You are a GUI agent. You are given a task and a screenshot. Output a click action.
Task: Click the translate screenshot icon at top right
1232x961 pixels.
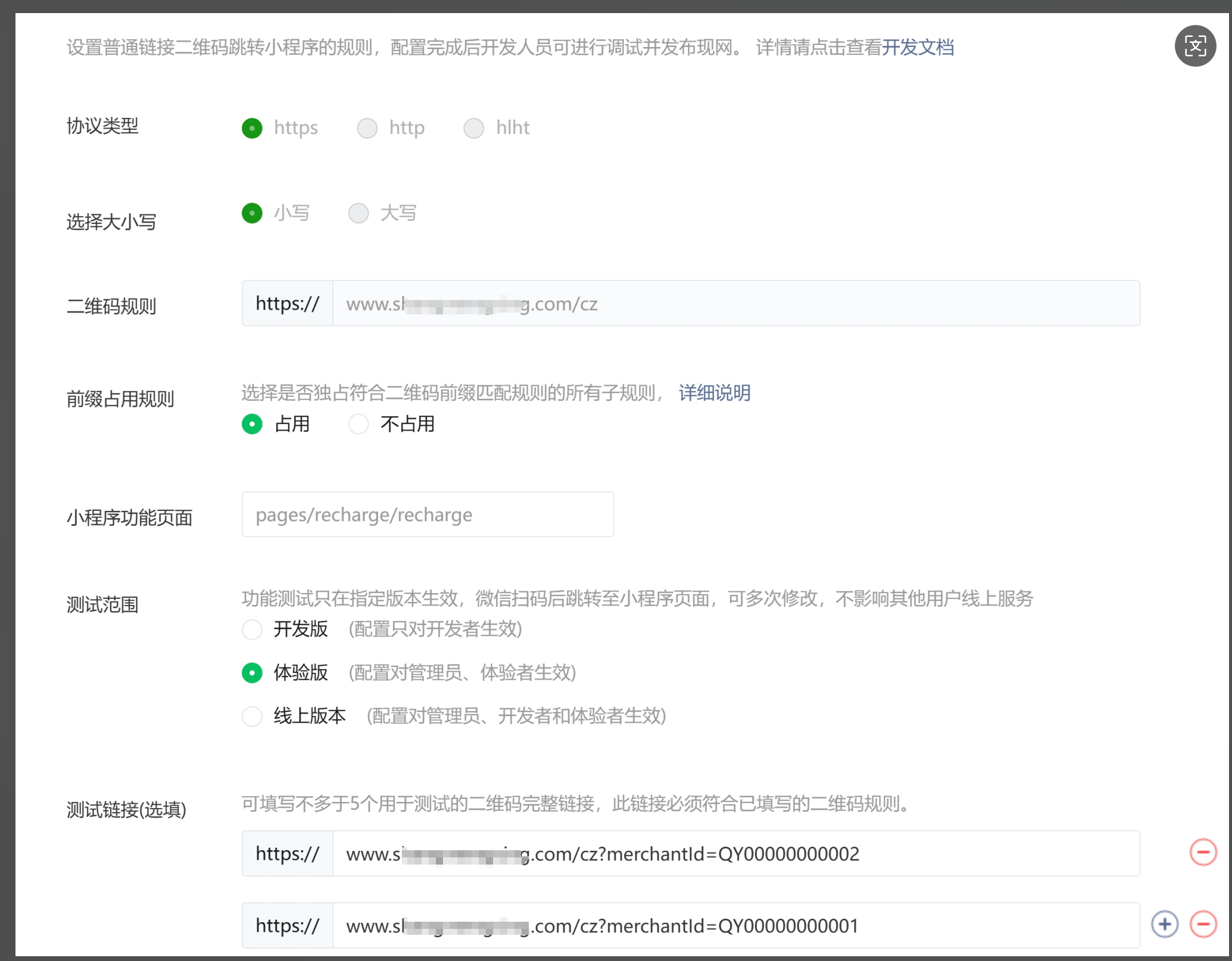click(x=1194, y=46)
